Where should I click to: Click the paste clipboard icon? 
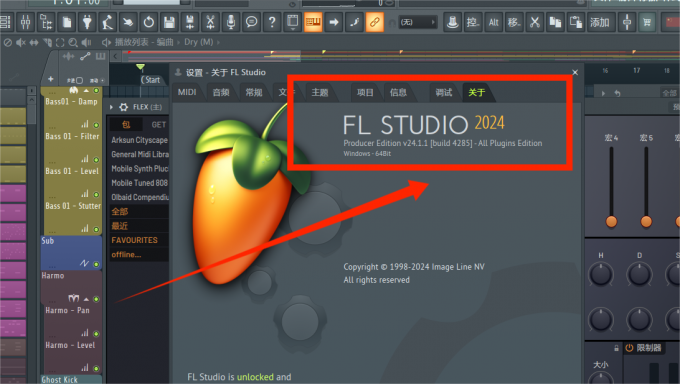pos(576,22)
